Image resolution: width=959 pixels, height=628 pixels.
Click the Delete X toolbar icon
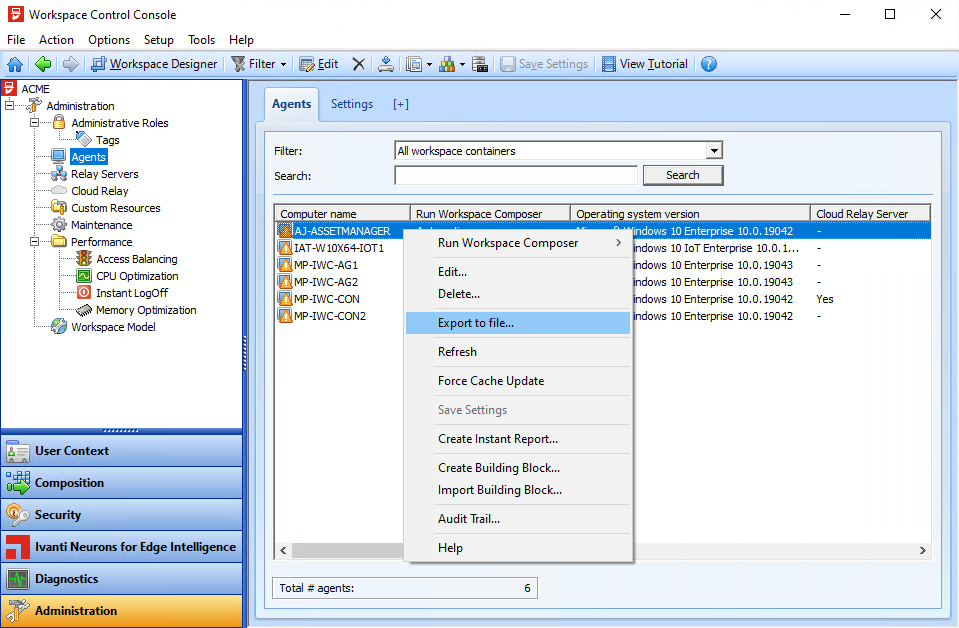pyautogui.click(x=359, y=64)
